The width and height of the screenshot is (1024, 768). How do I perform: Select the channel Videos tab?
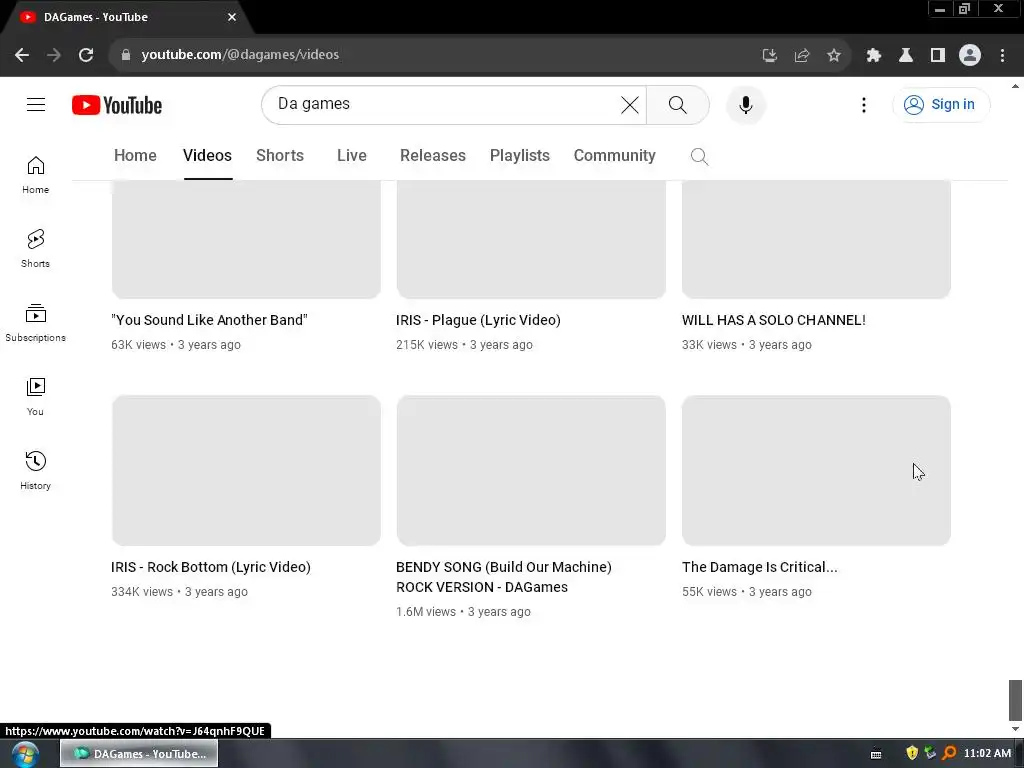tap(207, 155)
